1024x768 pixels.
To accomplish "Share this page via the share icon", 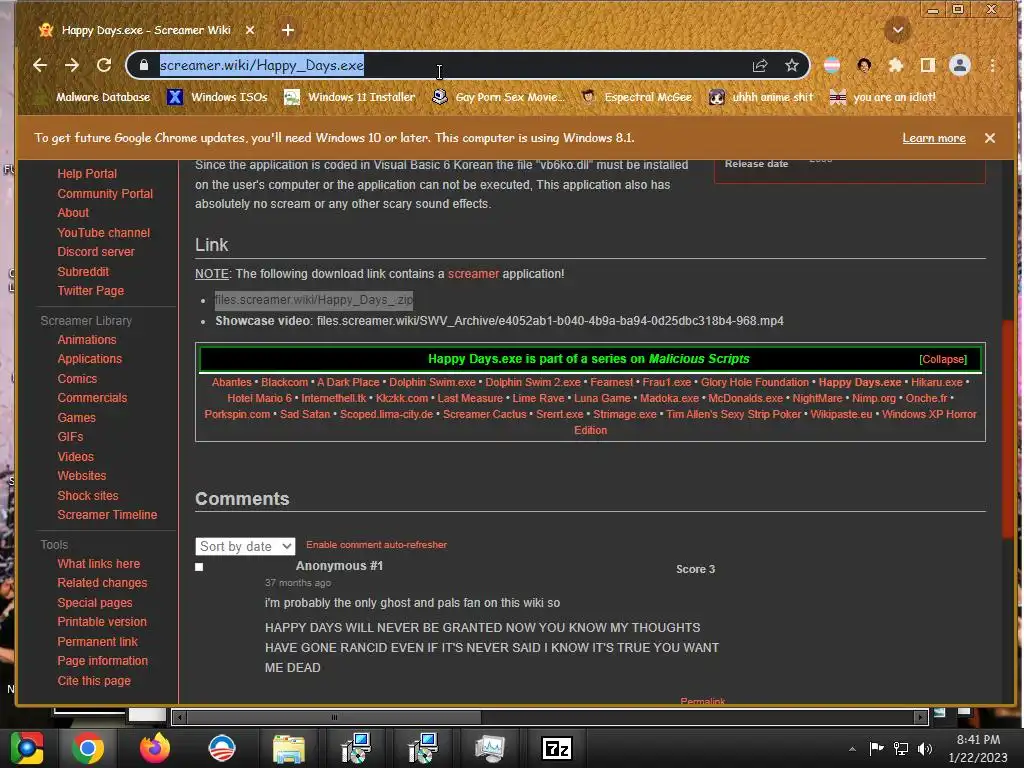I will [x=760, y=65].
